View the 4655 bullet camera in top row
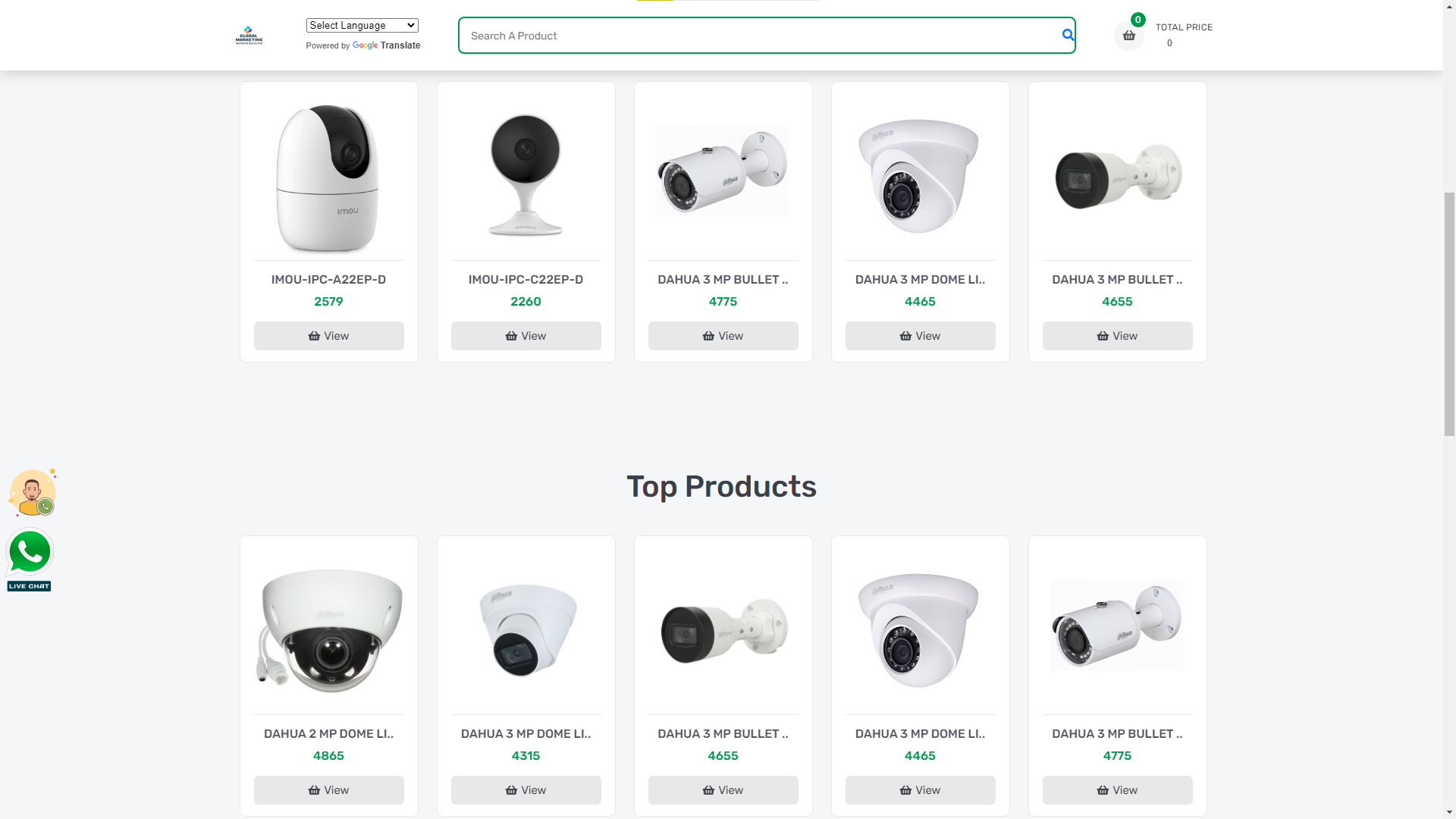The width and height of the screenshot is (1456, 819). (1117, 336)
